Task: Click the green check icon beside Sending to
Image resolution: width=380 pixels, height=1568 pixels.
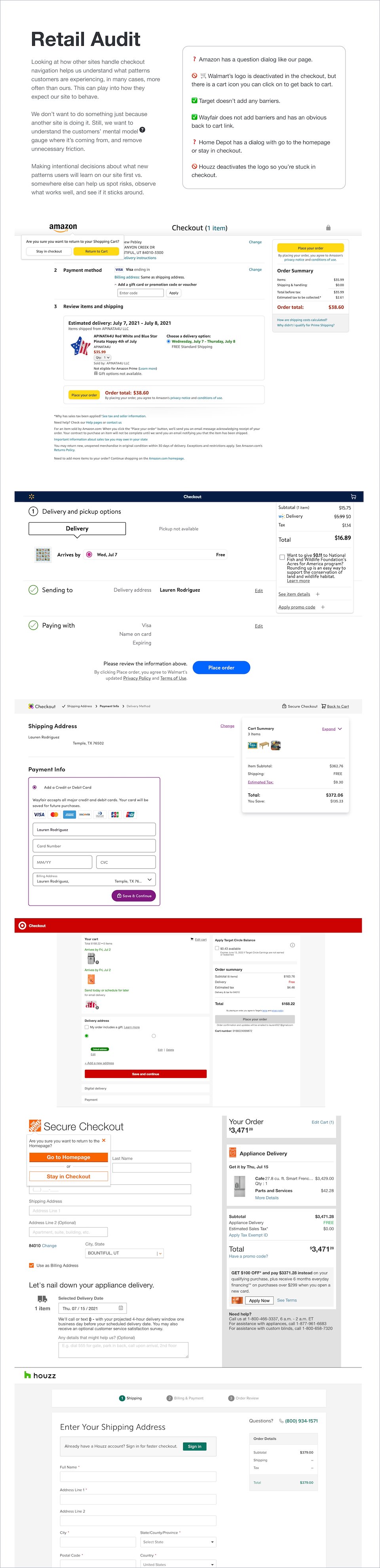Action: (34, 589)
